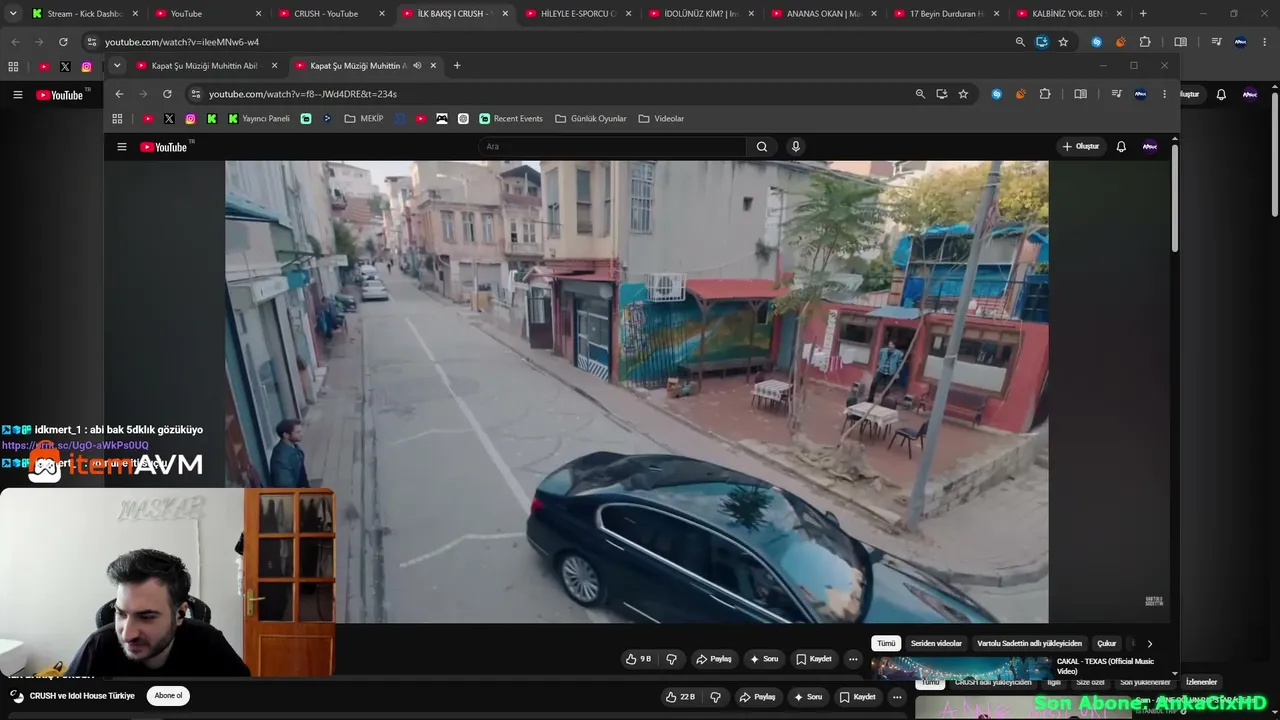Open notifications bell in front window's YouTube

(1121, 147)
